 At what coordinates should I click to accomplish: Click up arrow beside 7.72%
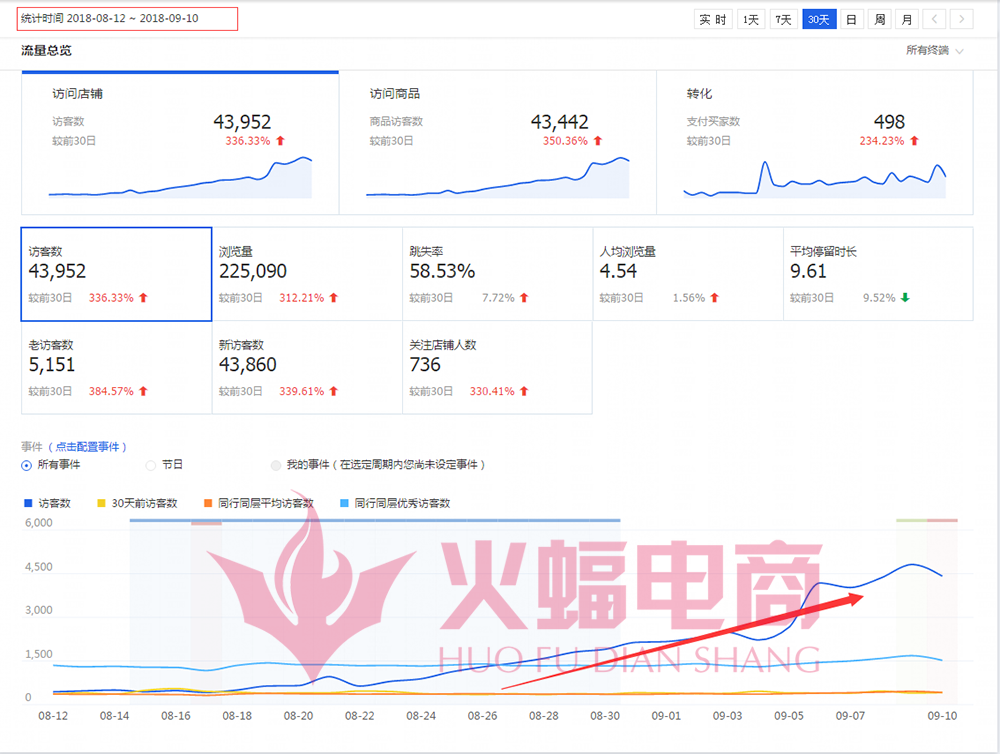(x=524, y=298)
